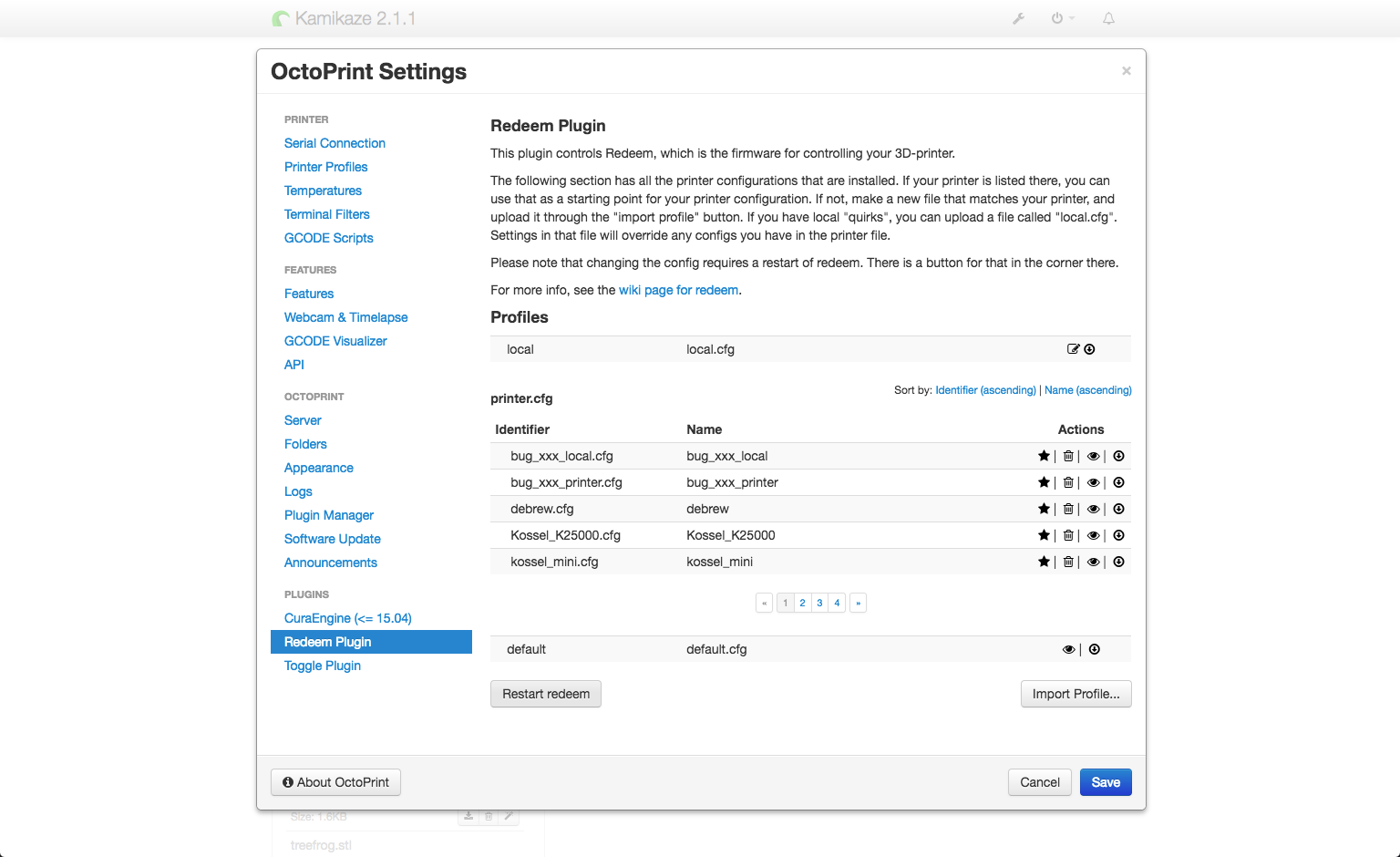Star the bug_xxx_printer.cfg profile
This screenshot has height=857, width=1400.
(x=1044, y=482)
